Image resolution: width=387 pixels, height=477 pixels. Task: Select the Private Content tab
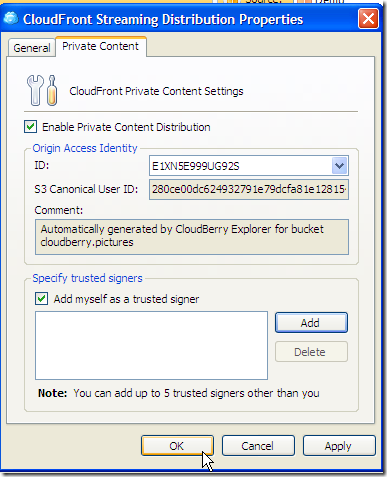pos(101,46)
